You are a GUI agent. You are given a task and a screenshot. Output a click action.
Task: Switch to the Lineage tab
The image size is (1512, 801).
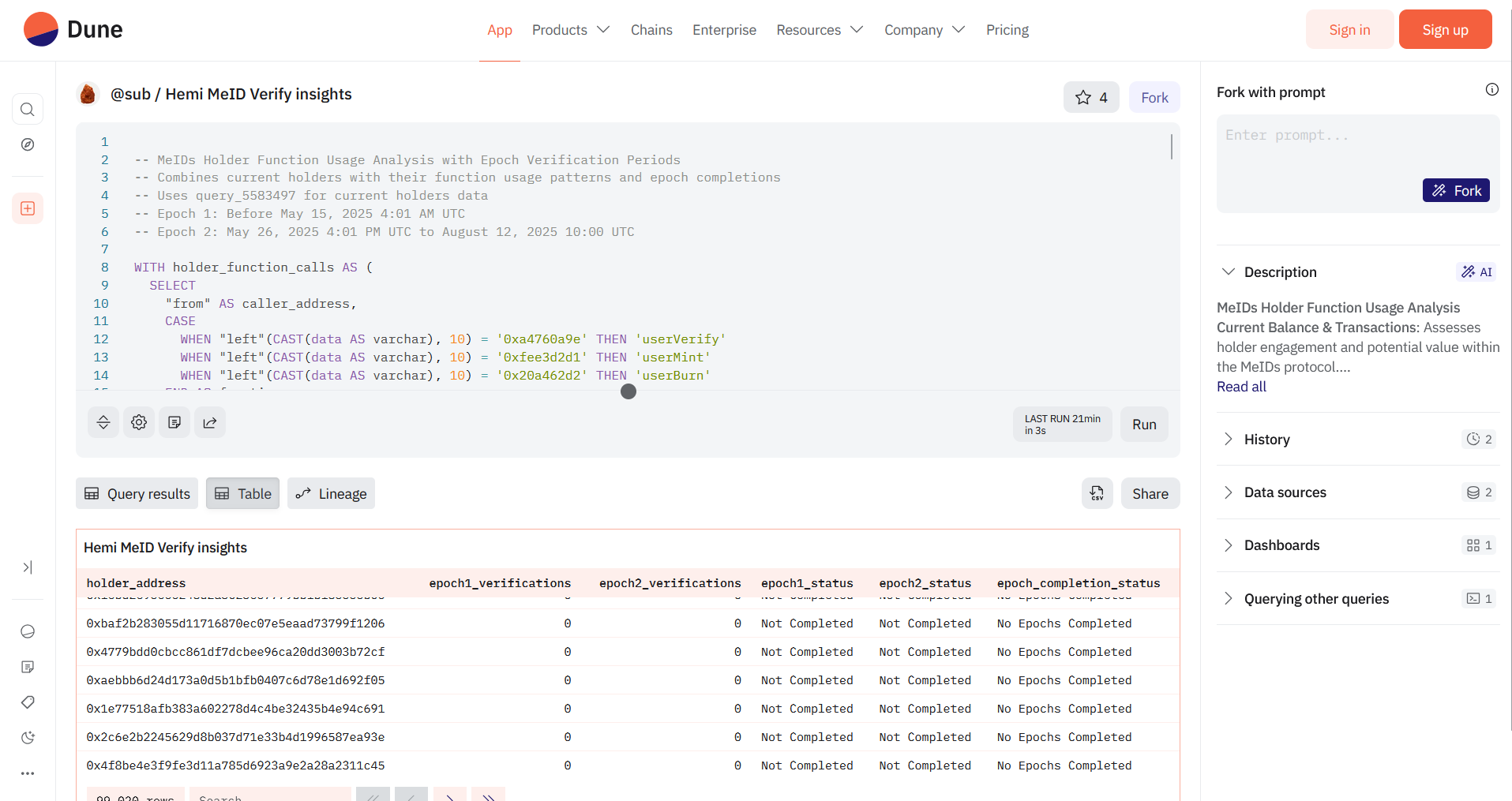pos(331,493)
